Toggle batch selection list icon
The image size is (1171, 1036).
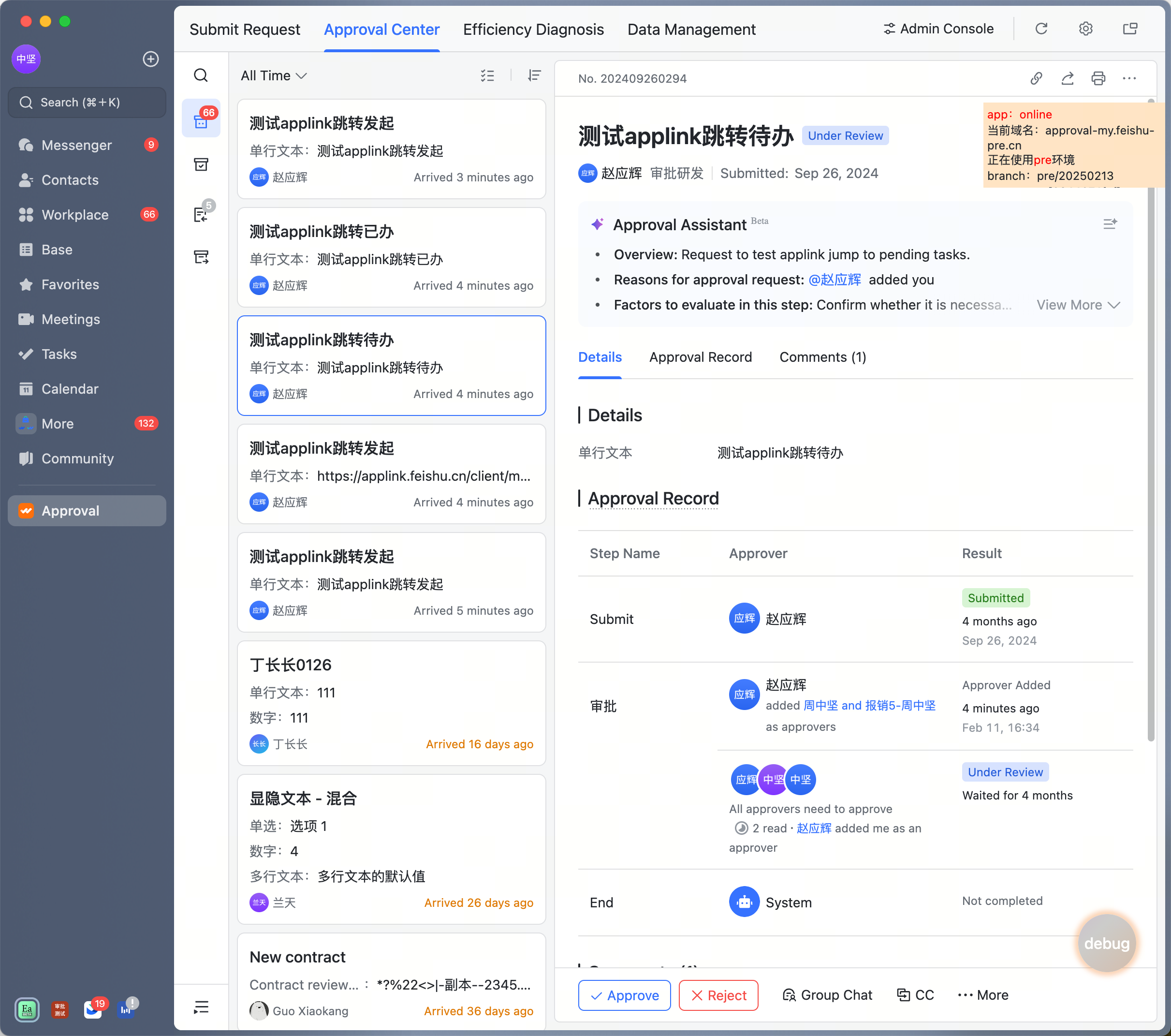coord(487,75)
